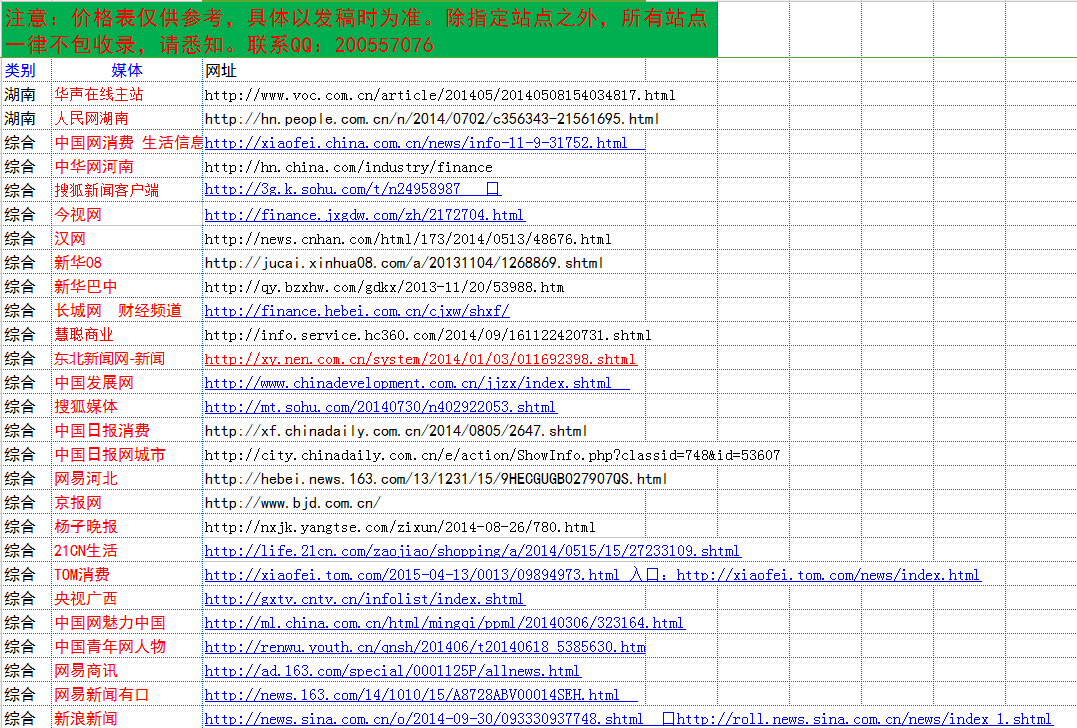Select the 网易河北 cell
This screenshot has height=728, width=1077.
pyautogui.click(x=127, y=479)
